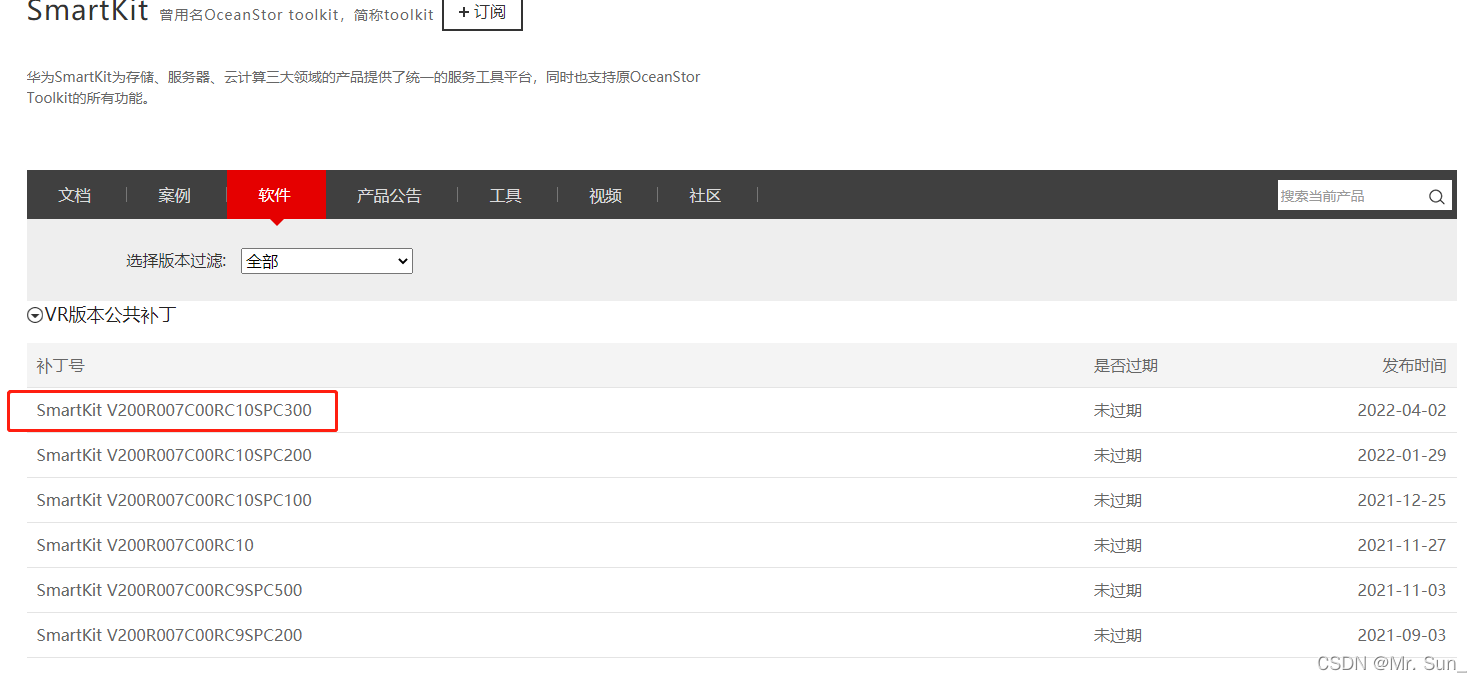This screenshot has width=1482, height=682.
Task: Click the 订阅 subscribe button
Action: click(x=482, y=13)
